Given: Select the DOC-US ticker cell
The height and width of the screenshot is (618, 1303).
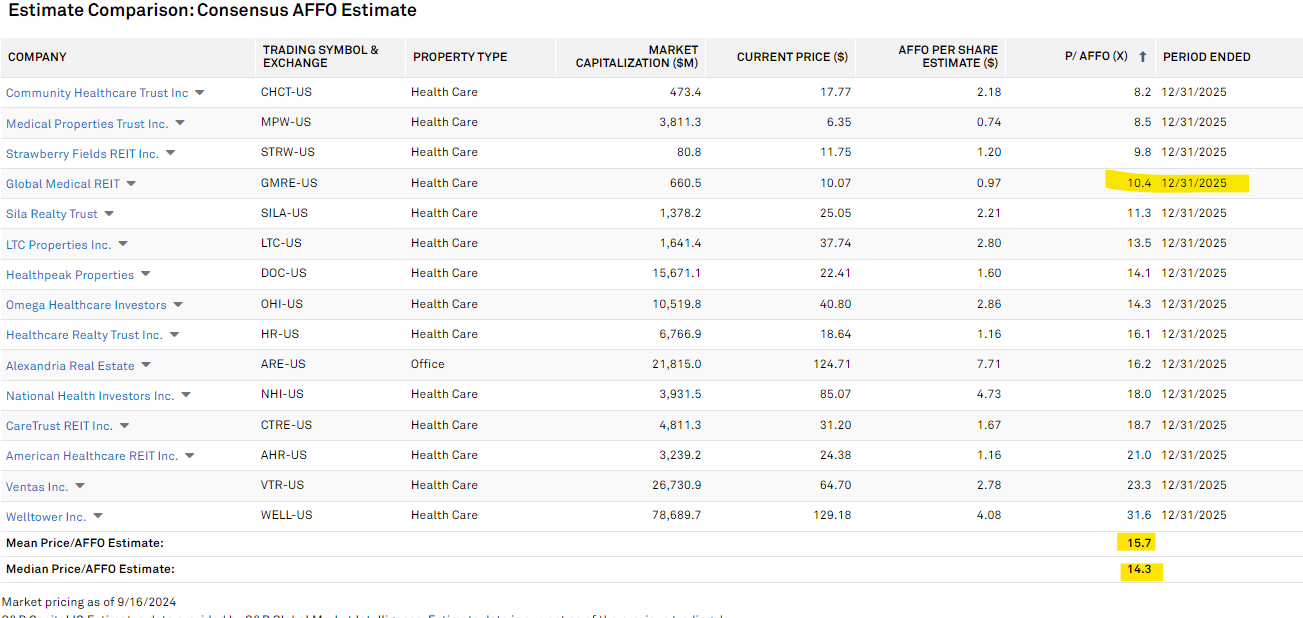Looking at the screenshot, I should pos(284,273).
